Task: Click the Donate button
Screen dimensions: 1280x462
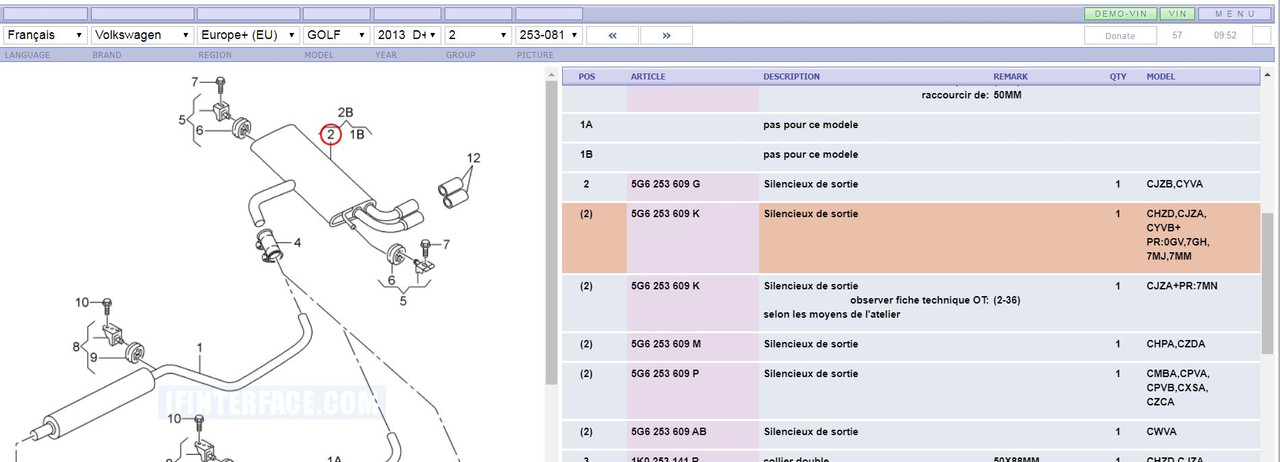Action: [1120, 35]
